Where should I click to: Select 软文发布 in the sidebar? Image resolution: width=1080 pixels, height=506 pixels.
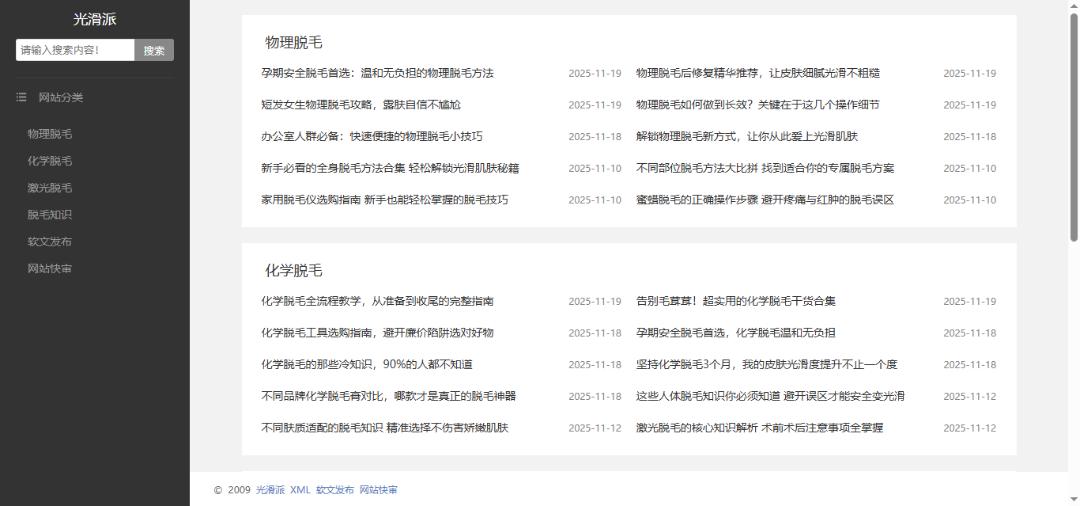(x=50, y=242)
